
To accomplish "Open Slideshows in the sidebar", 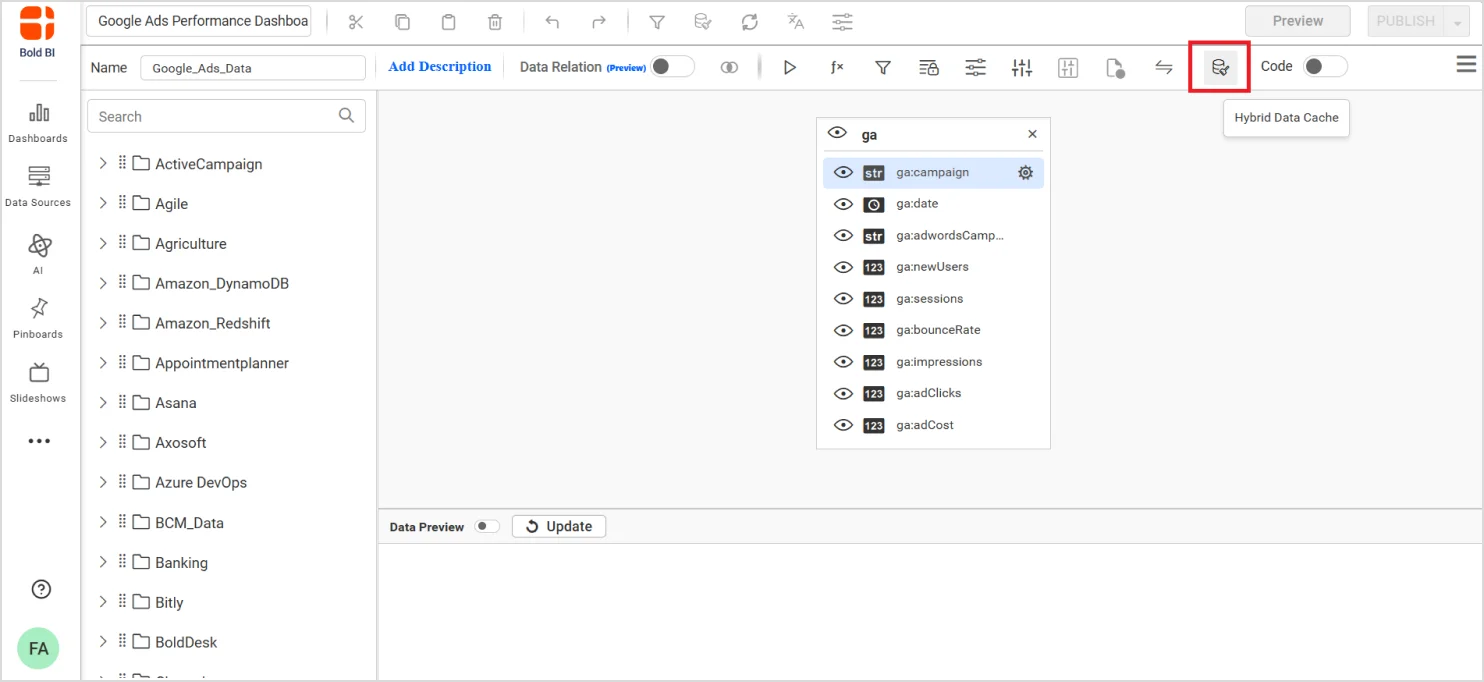I will [38, 382].
